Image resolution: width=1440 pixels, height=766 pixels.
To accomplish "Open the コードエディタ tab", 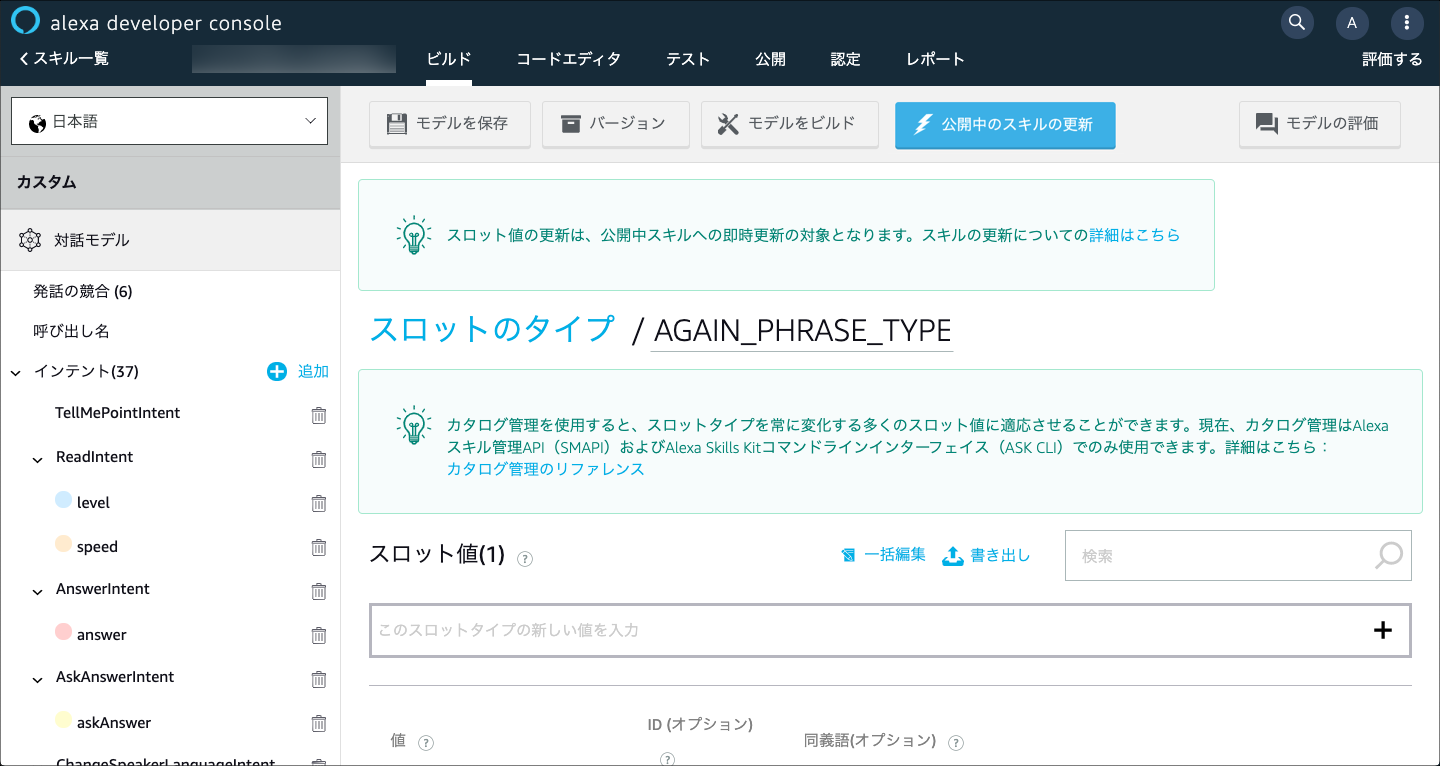I will coord(567,59).
